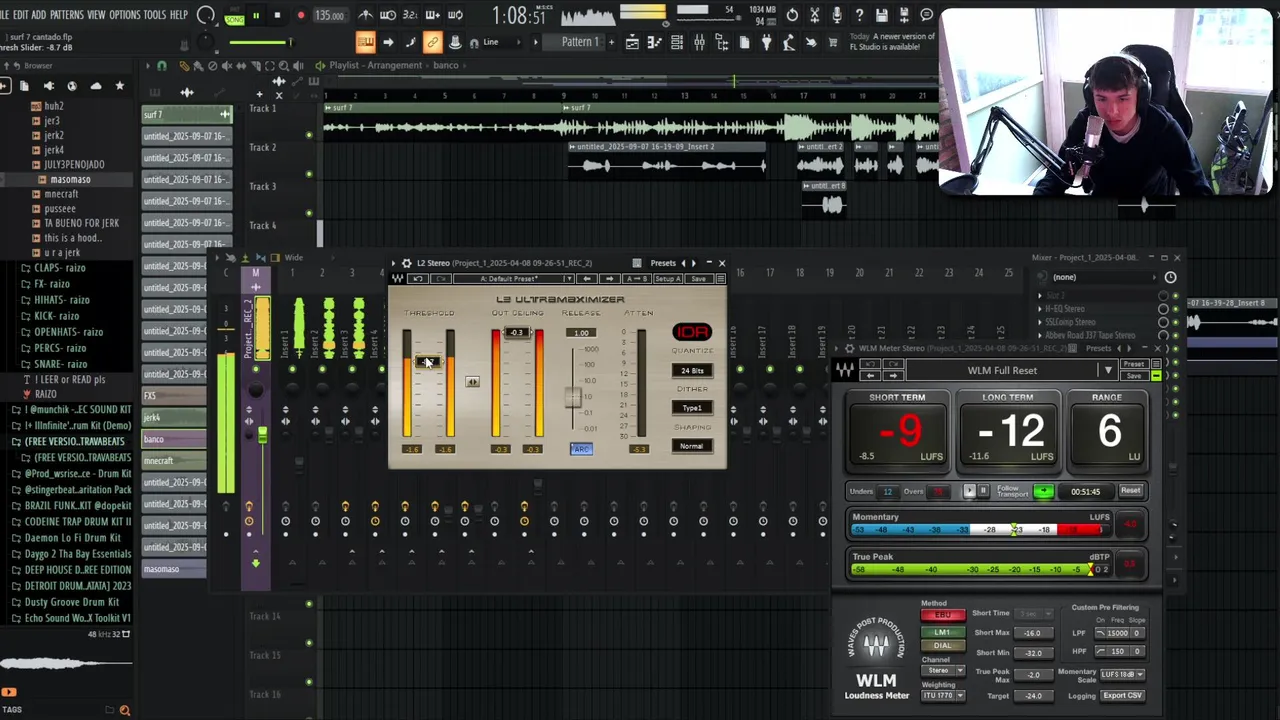
Task: Click the L2 Save button
Action: click(x=698, y=279)
